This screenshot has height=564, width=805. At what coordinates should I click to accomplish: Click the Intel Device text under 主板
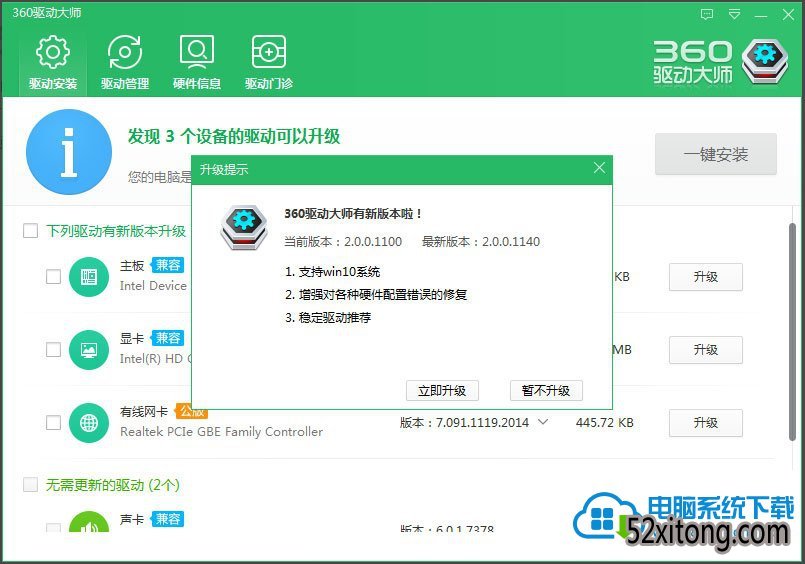click(153, 286)
